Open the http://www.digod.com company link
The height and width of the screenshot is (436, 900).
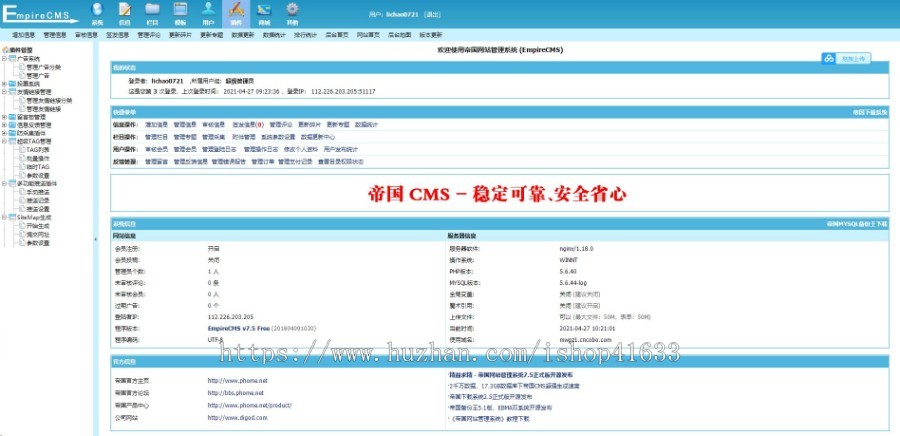(x=238, y=418)
